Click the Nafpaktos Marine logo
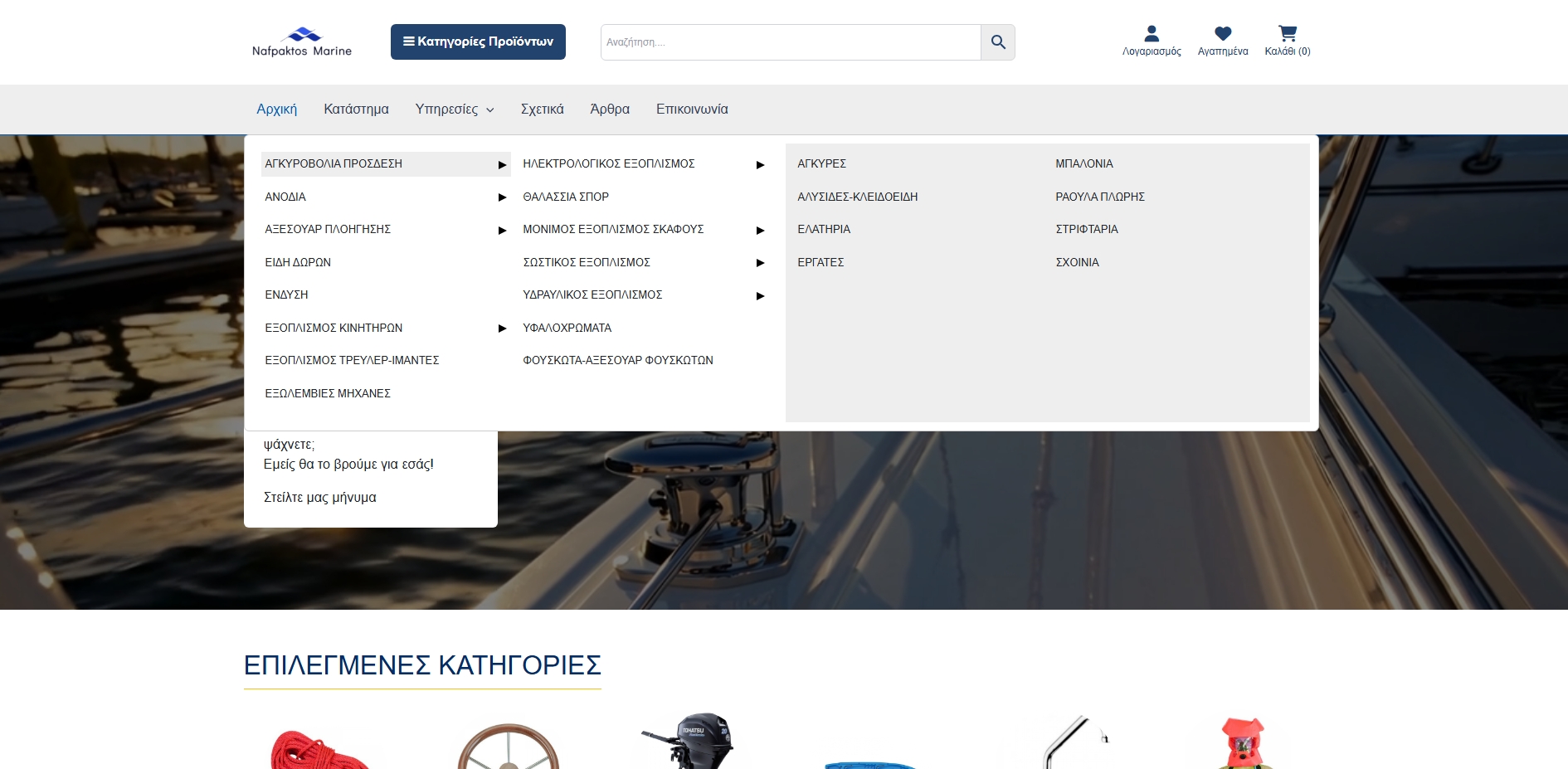 click(x=302, y=41)
